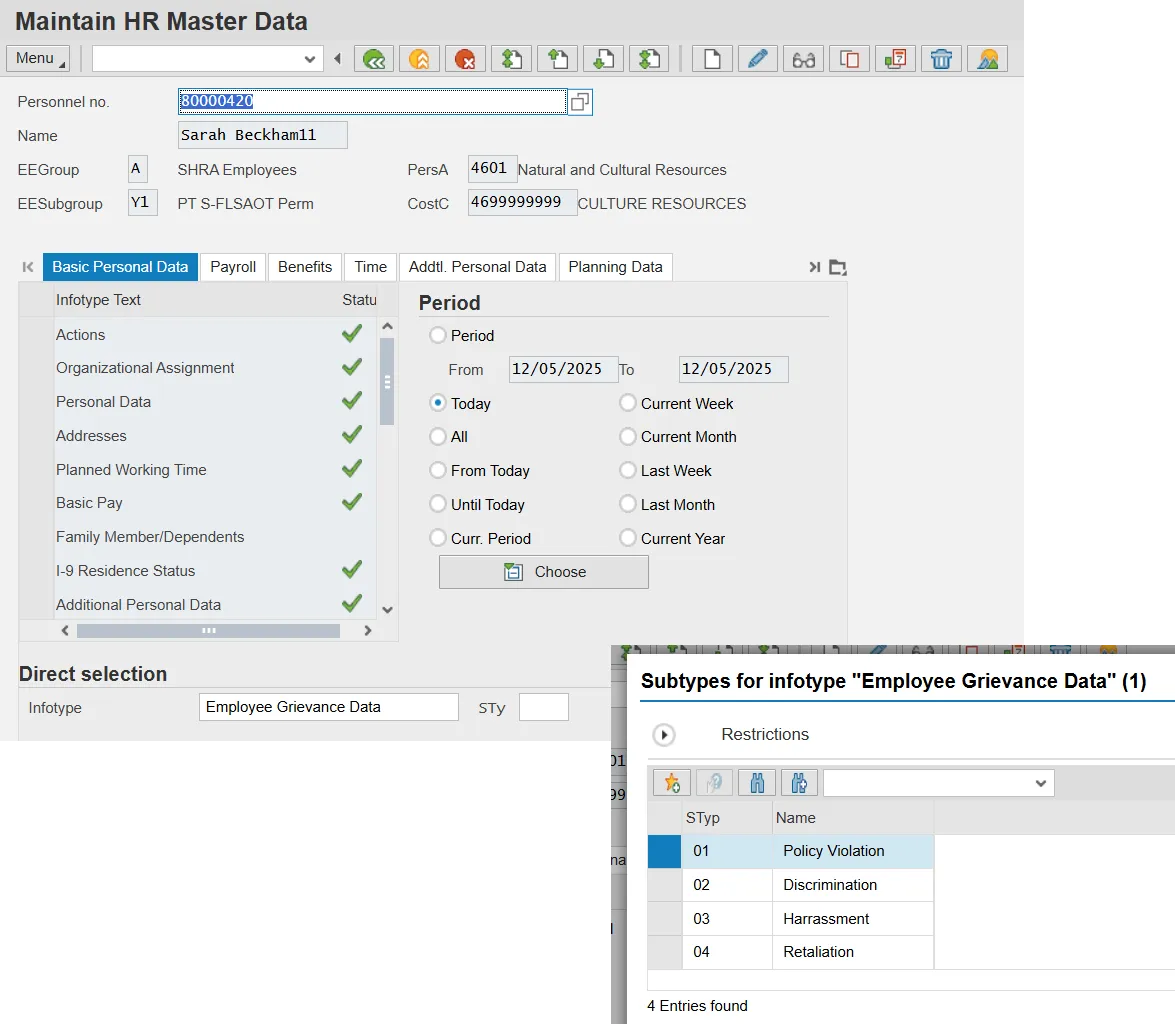Click the red Cancel toolbar icon

click(465, 59)
